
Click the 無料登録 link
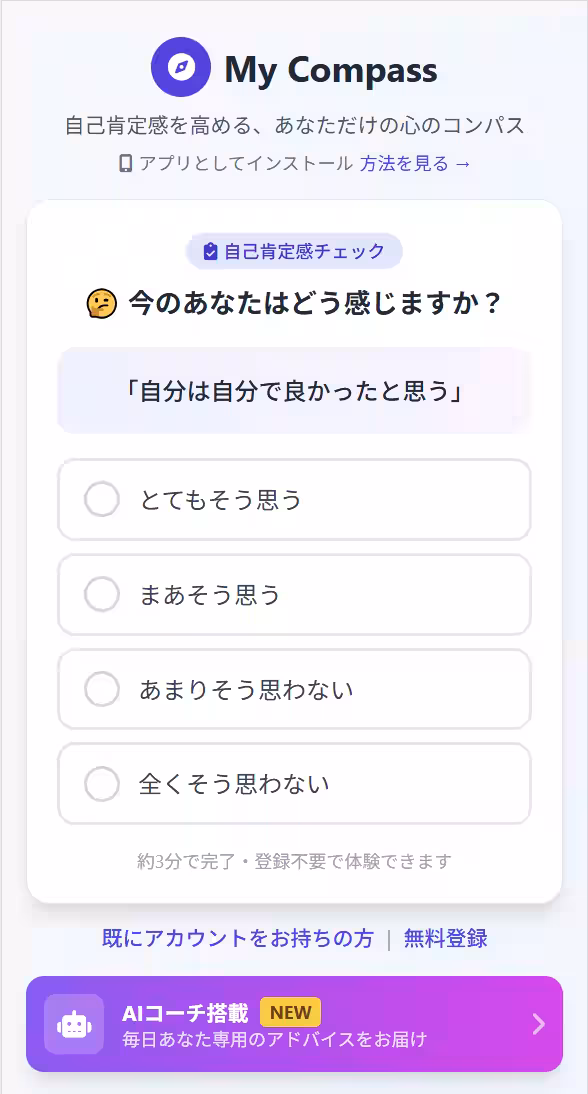pyautogui.click(x=445, y=938)
